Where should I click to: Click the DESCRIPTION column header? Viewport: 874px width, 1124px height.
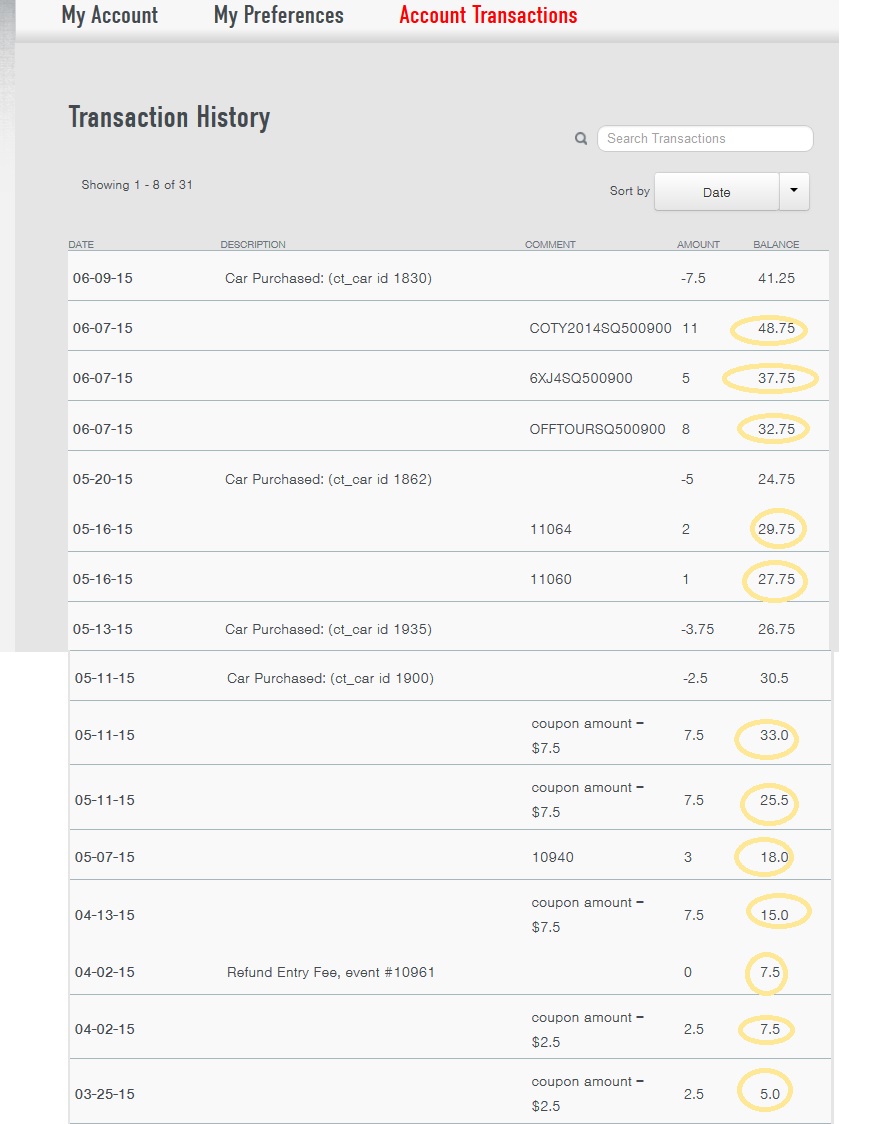(x=253, y=245)
